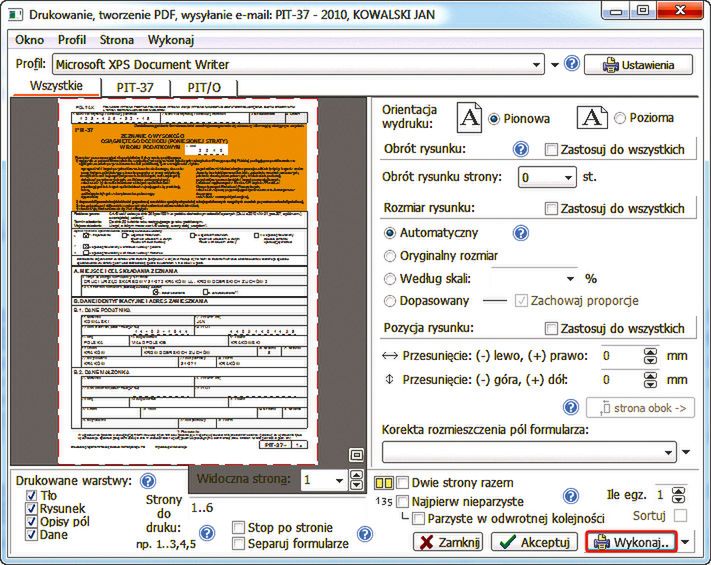Screen dimensions: 711x565
Task: Click the help icon right of Separuj formularze
Action: pos(365,534)
